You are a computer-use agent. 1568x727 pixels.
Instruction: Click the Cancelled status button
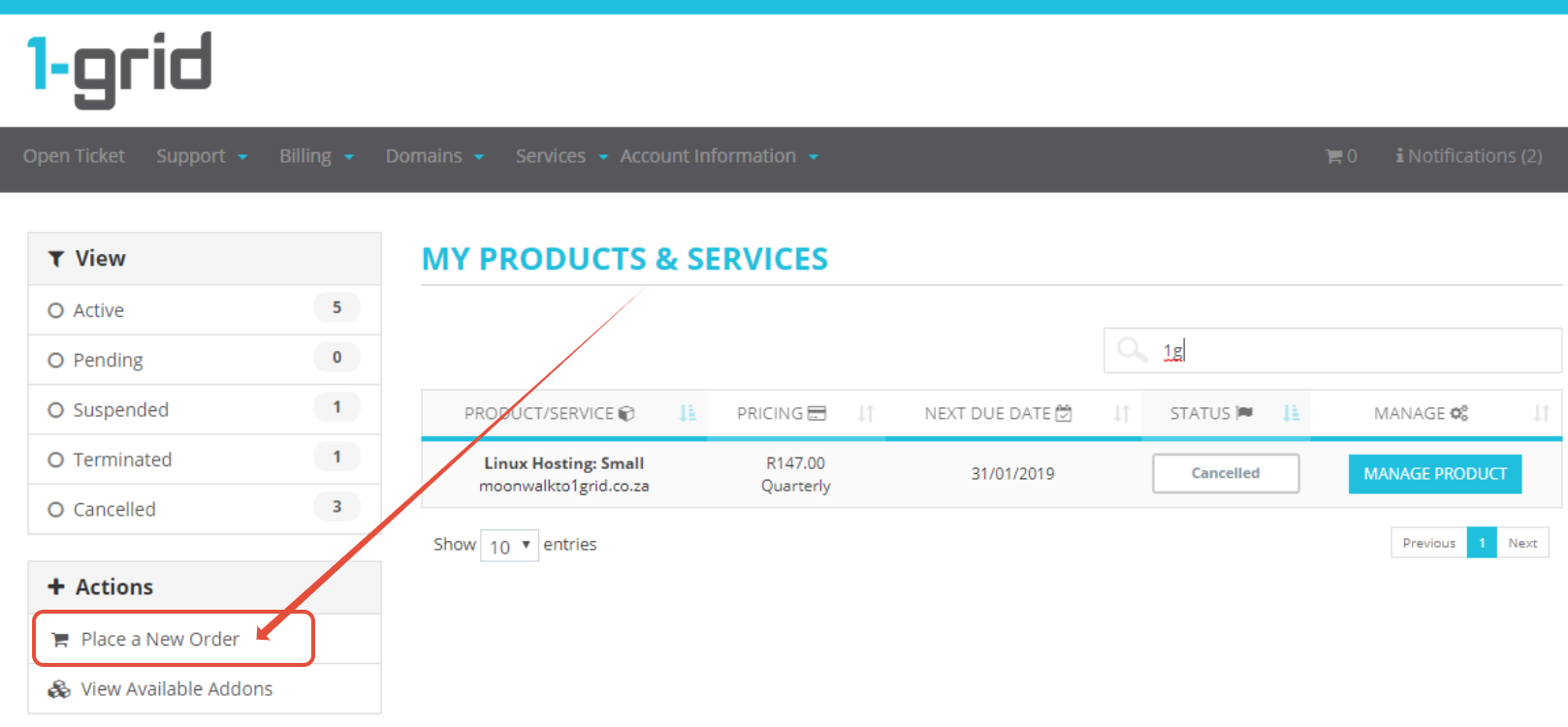pos(1226,474)
